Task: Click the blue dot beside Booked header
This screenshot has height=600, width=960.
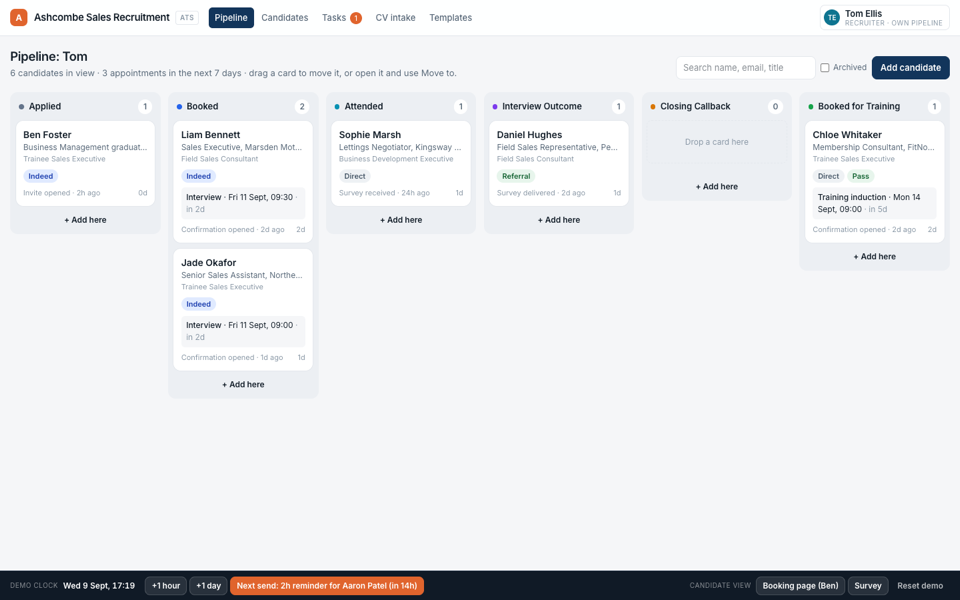Action: click(179, 107)
